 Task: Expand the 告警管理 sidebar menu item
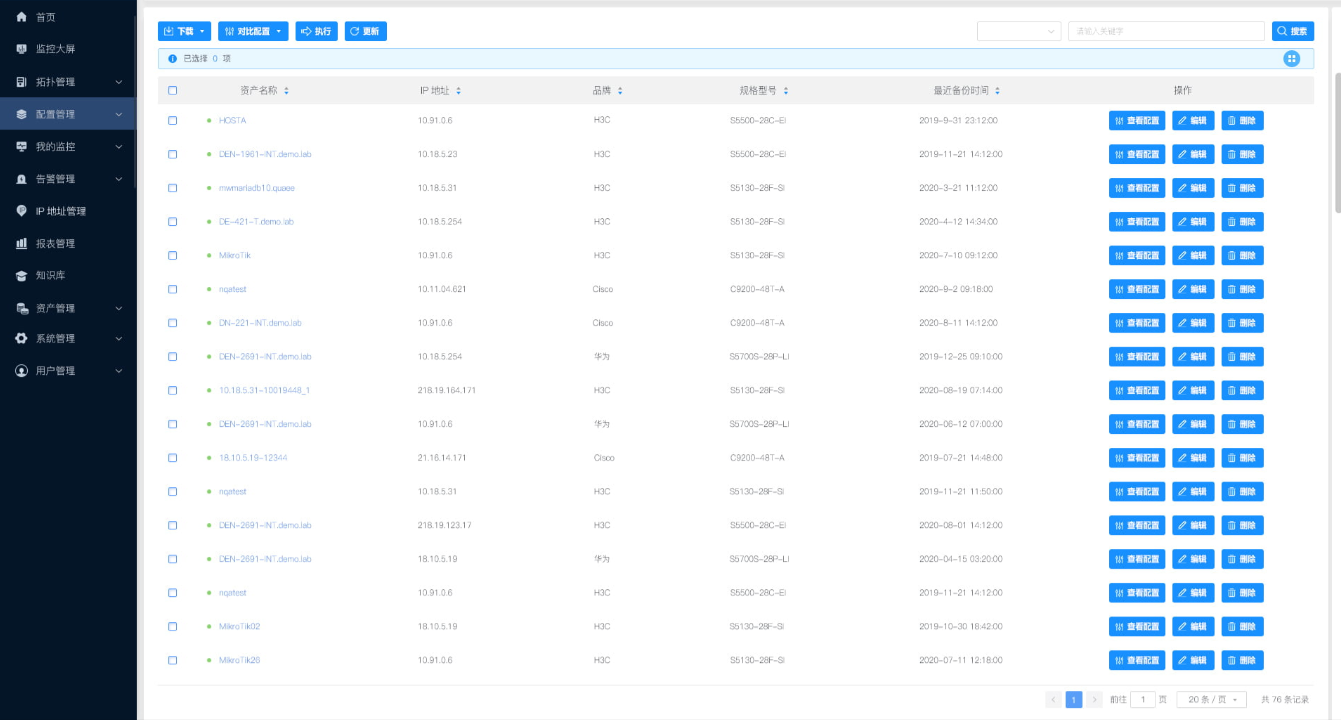(x=68, y=179)
